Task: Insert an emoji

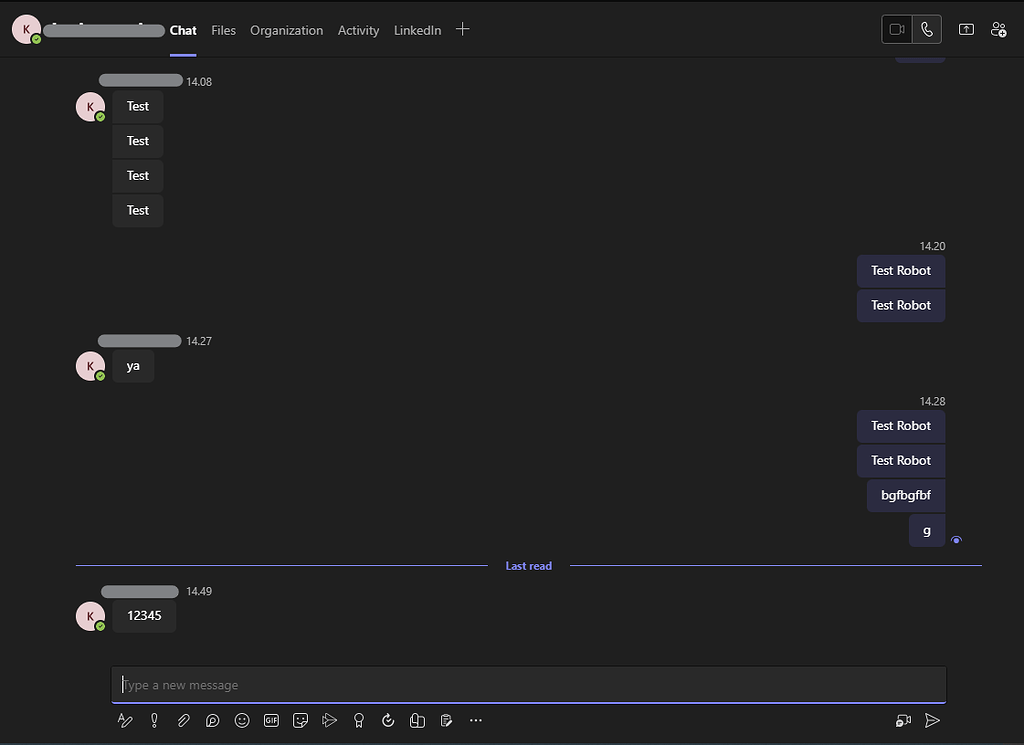Action: [x=242, y=720]
